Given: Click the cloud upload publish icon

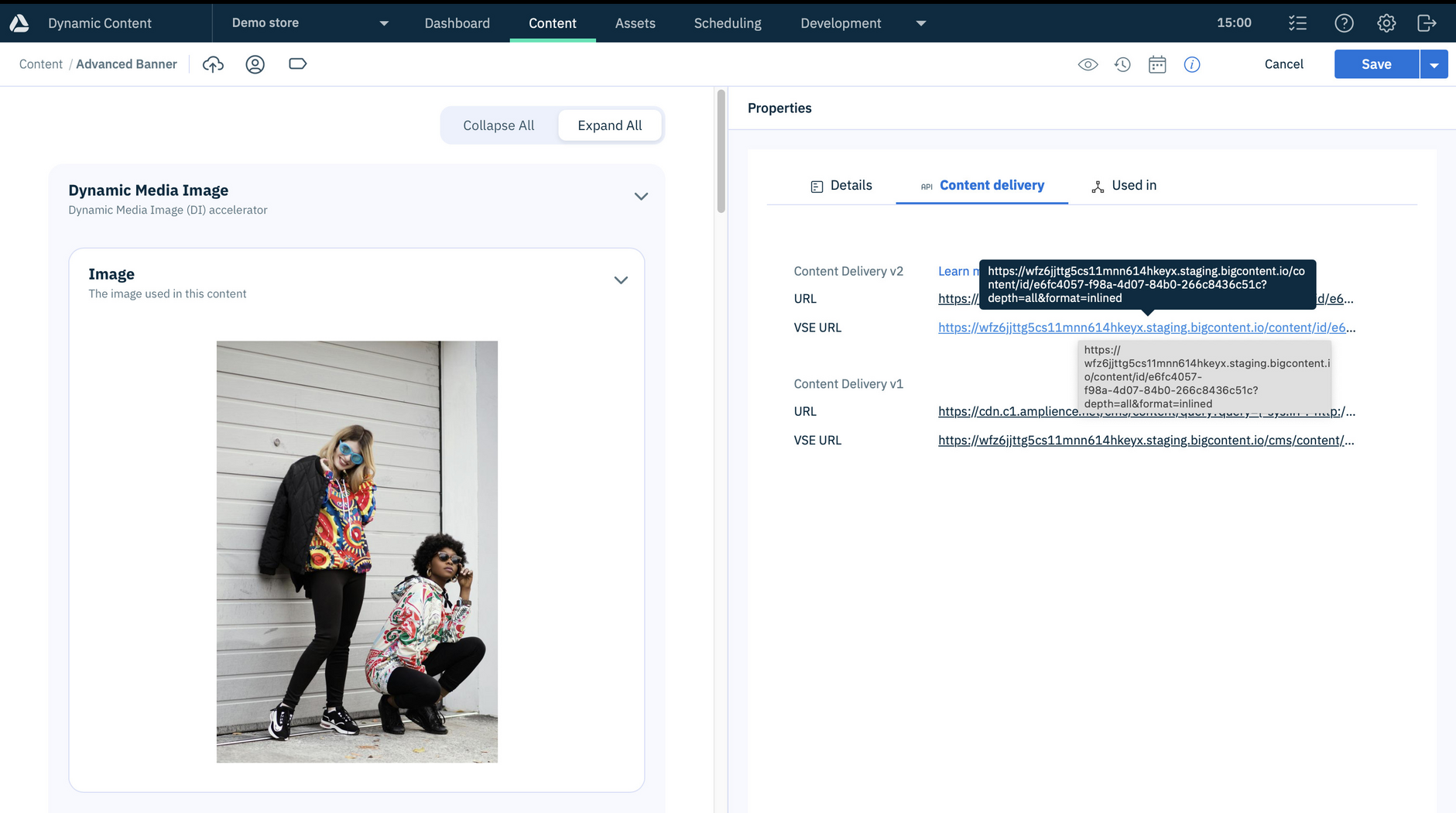Looking at the screenshot, I should pos(213,64).
